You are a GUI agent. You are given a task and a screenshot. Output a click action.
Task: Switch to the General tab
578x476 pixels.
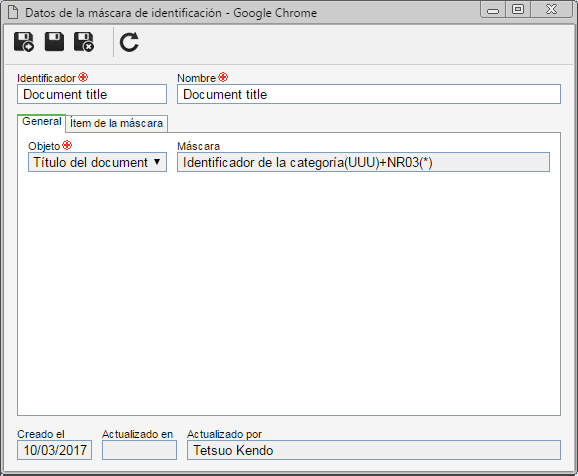coord(42,122)
